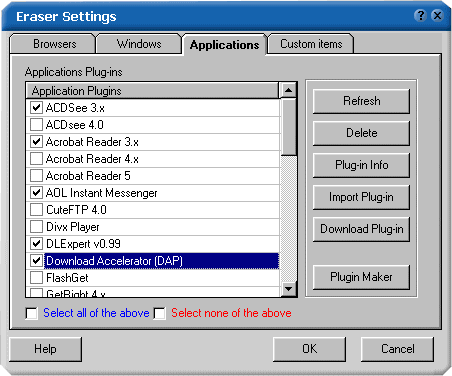
Task: Check the ACDsee 4.0 checkbox
Action: 36,125
